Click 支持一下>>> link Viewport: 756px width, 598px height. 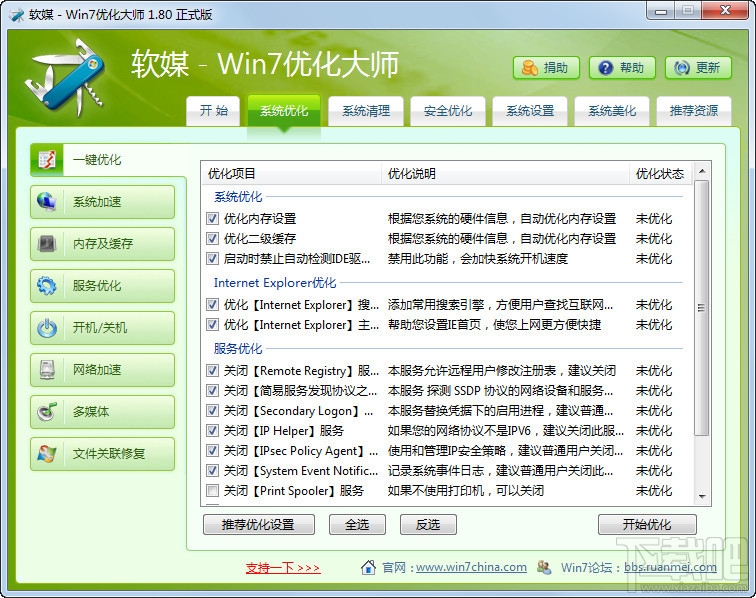pos(283,568)
